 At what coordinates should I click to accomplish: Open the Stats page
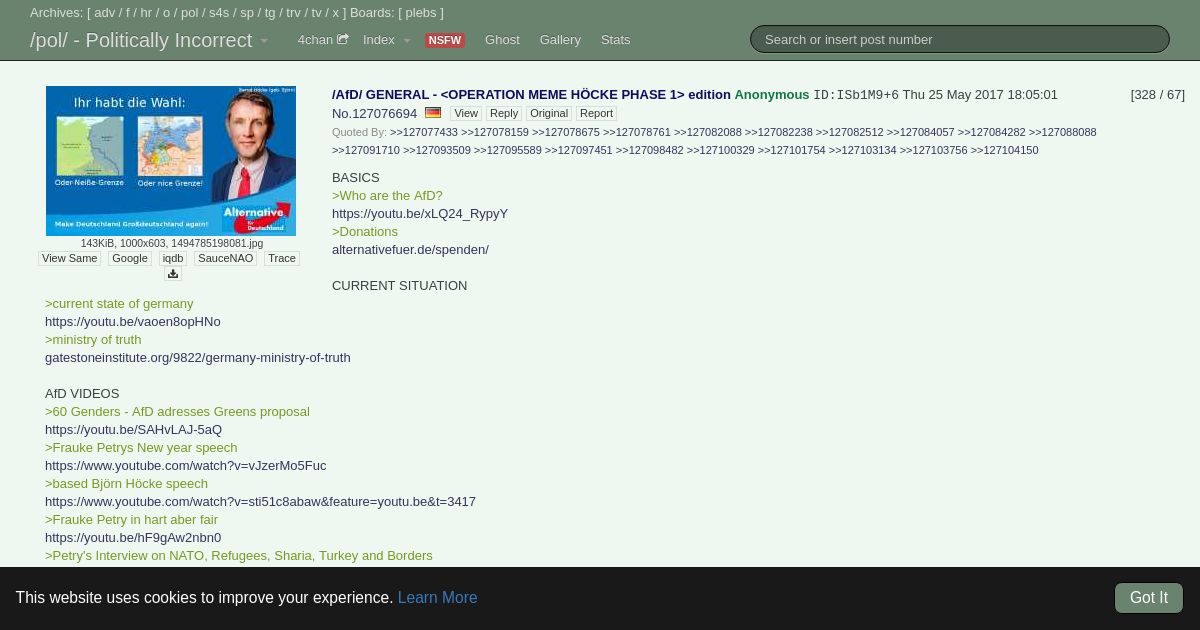616,40
